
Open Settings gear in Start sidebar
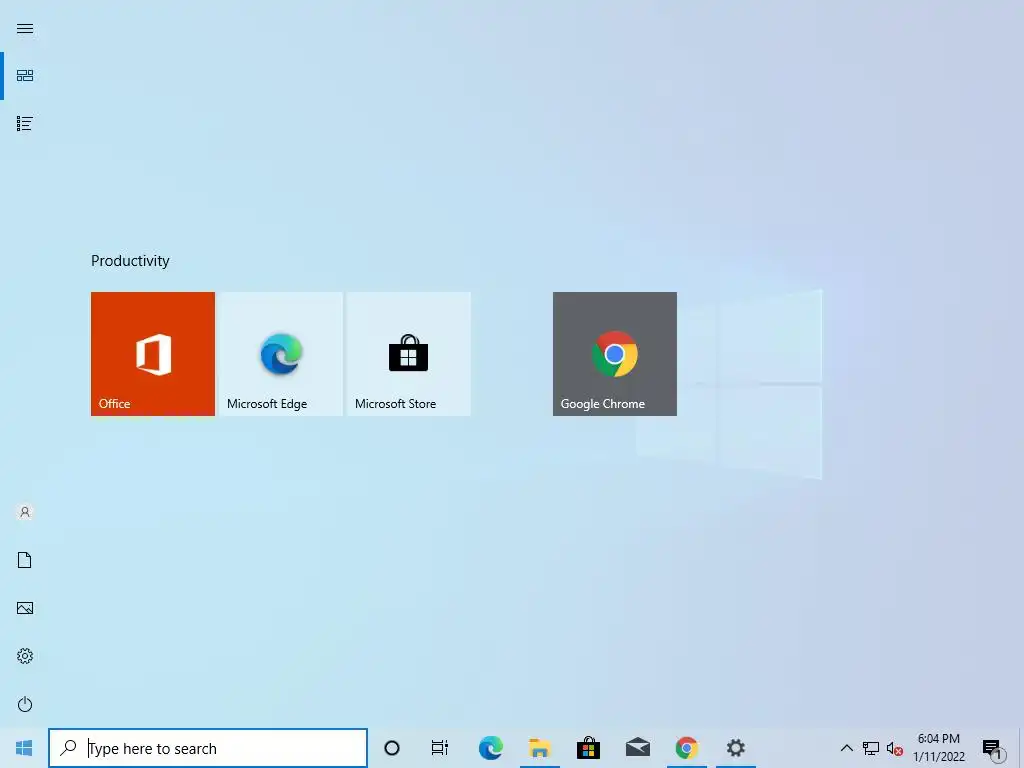coord(25,656)
